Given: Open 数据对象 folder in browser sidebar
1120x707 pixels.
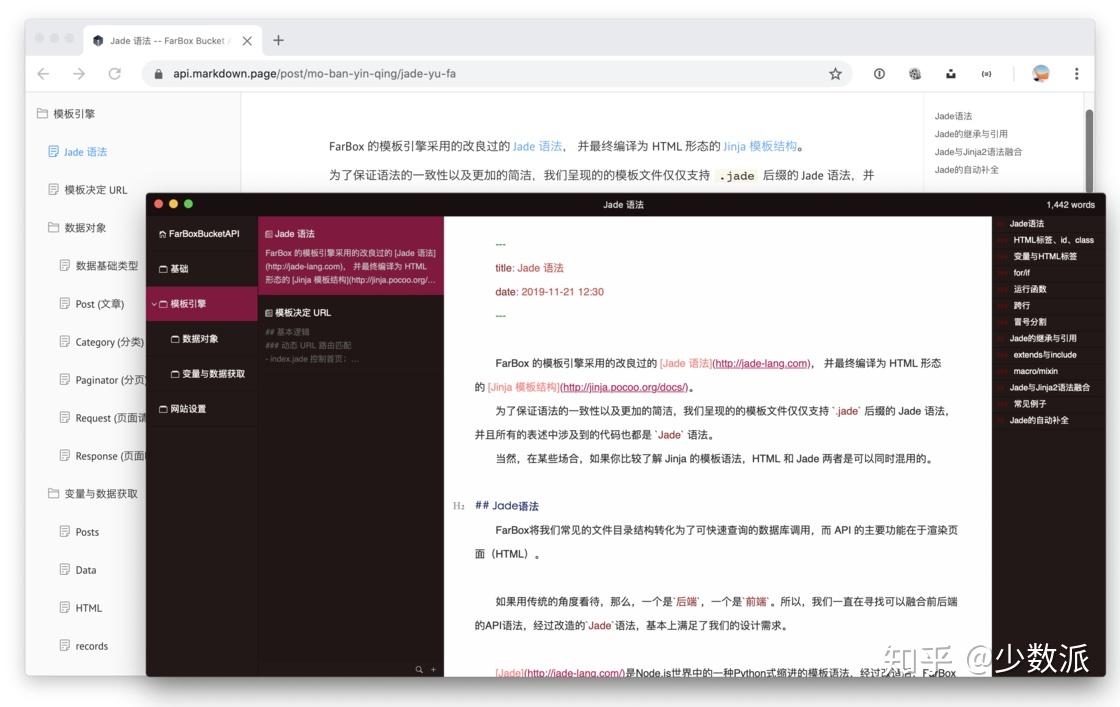Looking at the screenshot, I should (77, 228).
